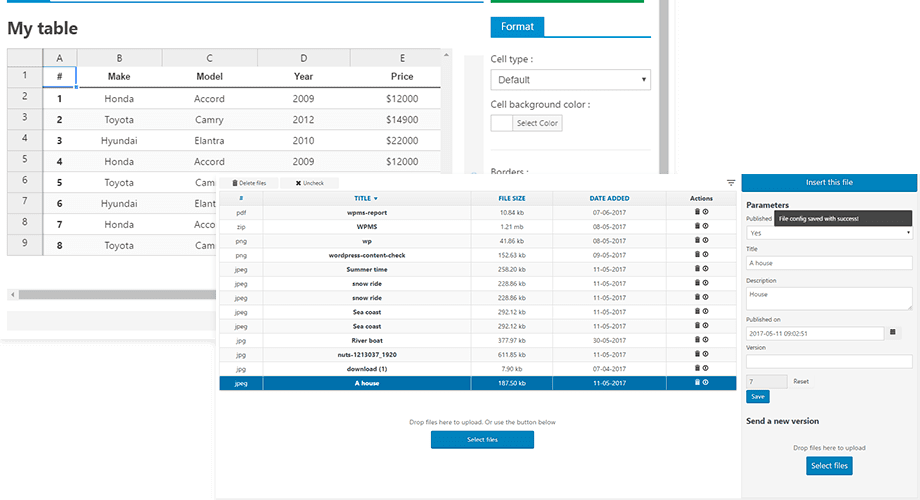920x500 pixels.
Task: Select row 9 header in My table
Action: [25, 243]
